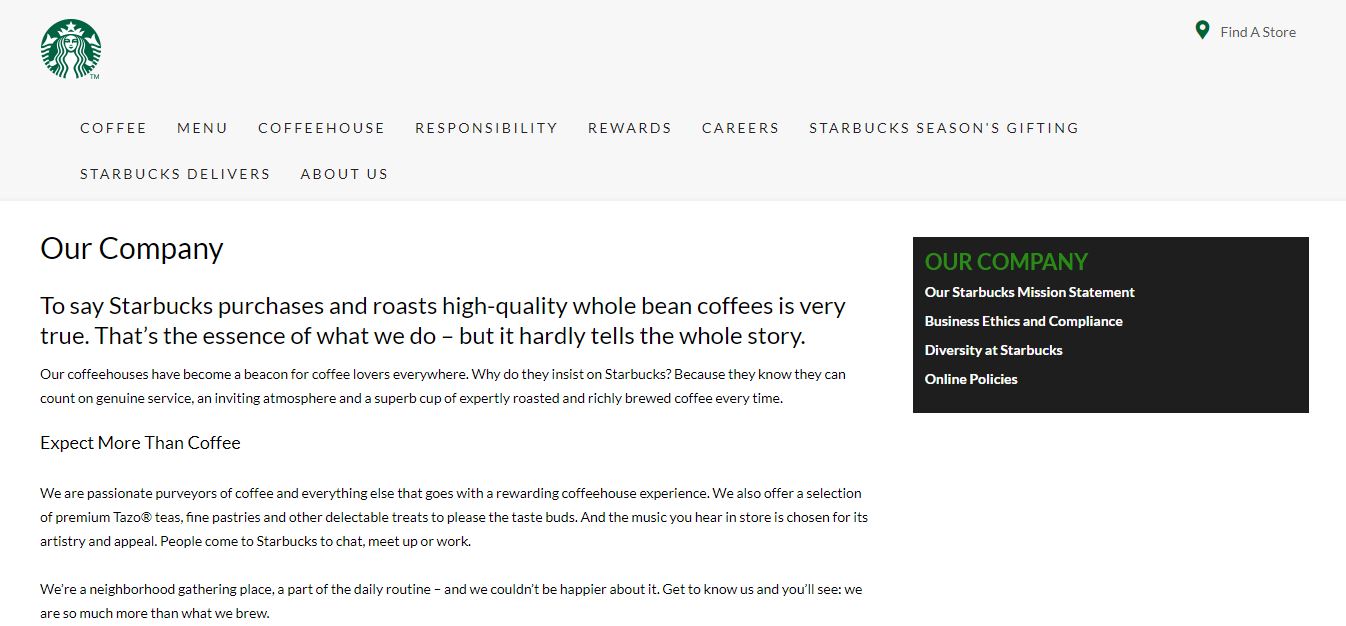This screenshot has height=626, width=1346.
Task: Open Business Ethics and Compliance link
Action: point(1023,321)
